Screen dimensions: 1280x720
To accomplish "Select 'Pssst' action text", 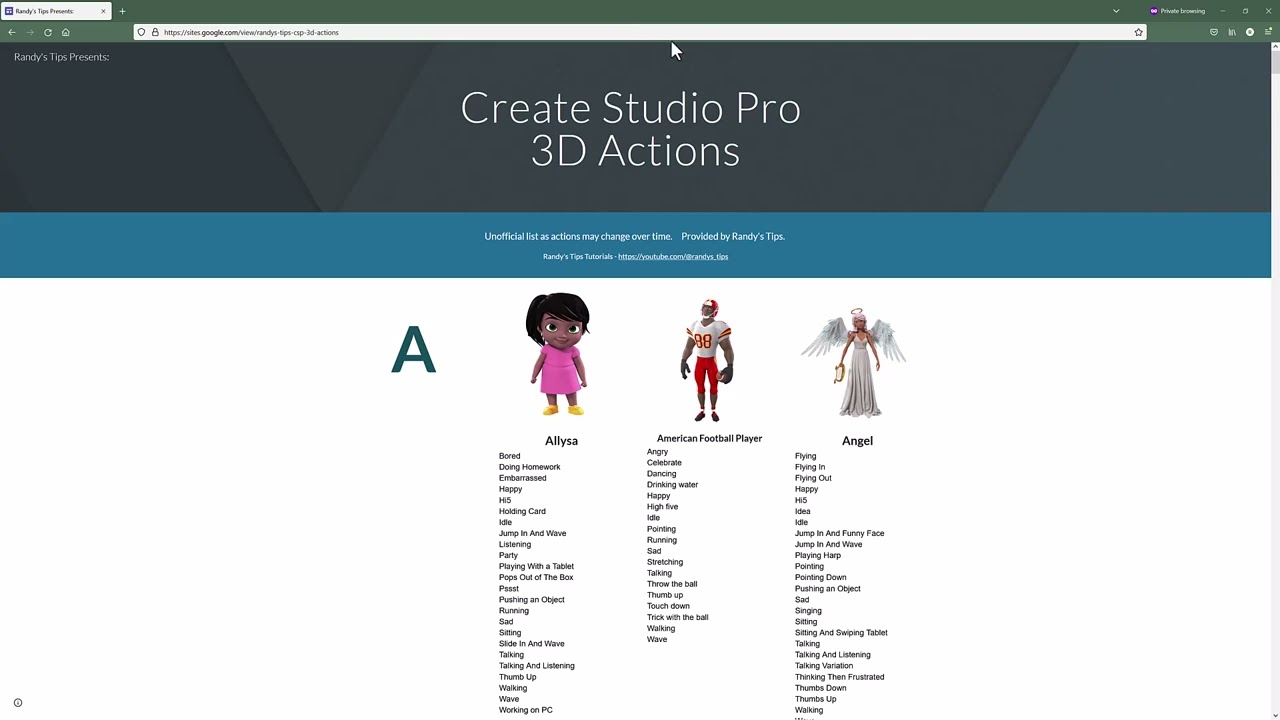I will tap(509, 588).
